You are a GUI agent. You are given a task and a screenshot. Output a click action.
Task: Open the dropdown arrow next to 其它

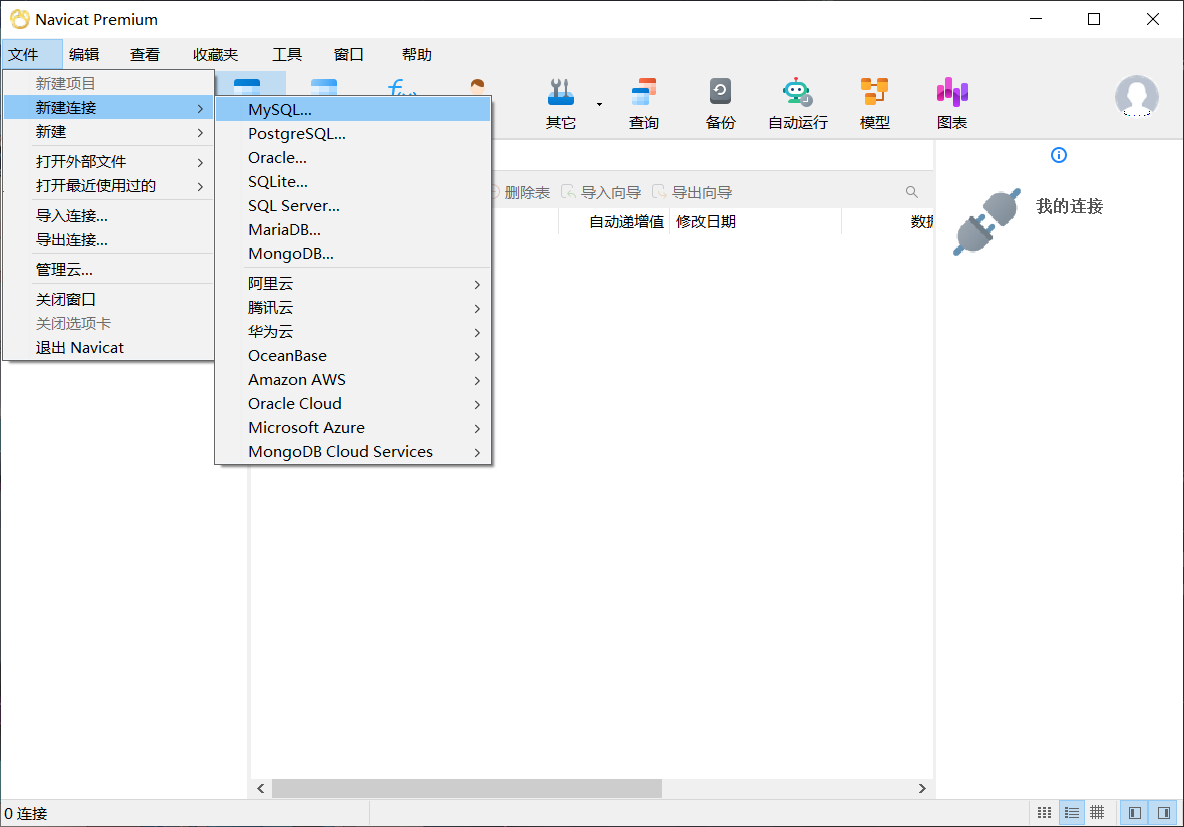pyautogui.click(x=600, y=104)
